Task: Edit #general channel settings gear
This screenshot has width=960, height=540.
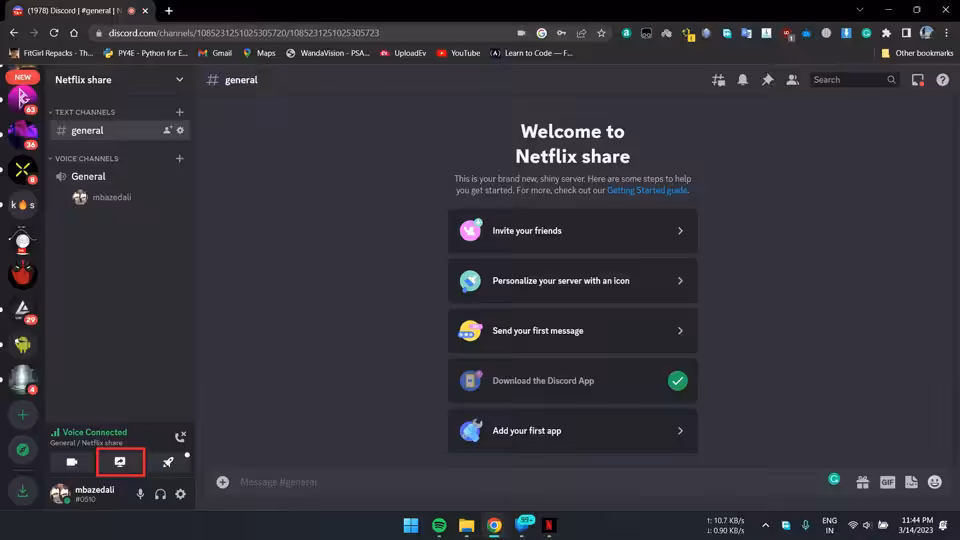Action: click(180, 130)
